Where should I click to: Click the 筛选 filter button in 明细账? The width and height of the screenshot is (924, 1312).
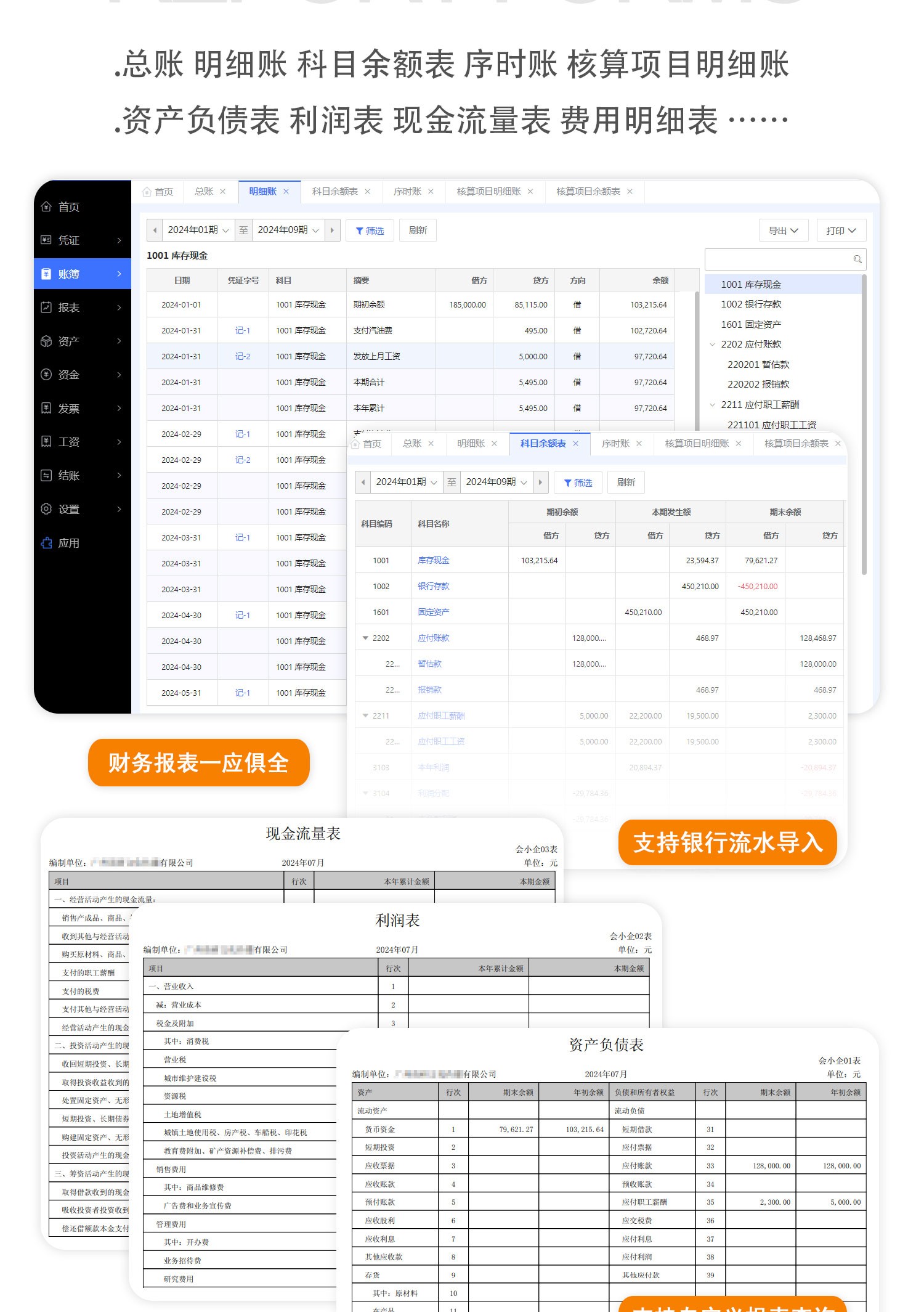(x=370, y=230)
